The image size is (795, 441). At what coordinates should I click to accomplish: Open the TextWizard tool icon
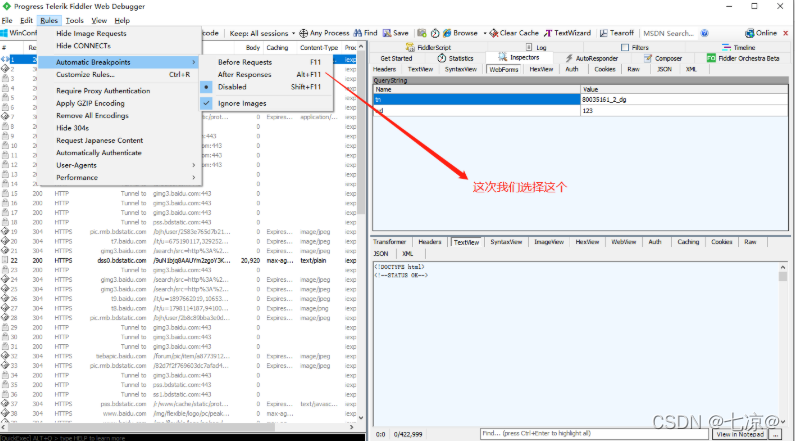[548, 33]
